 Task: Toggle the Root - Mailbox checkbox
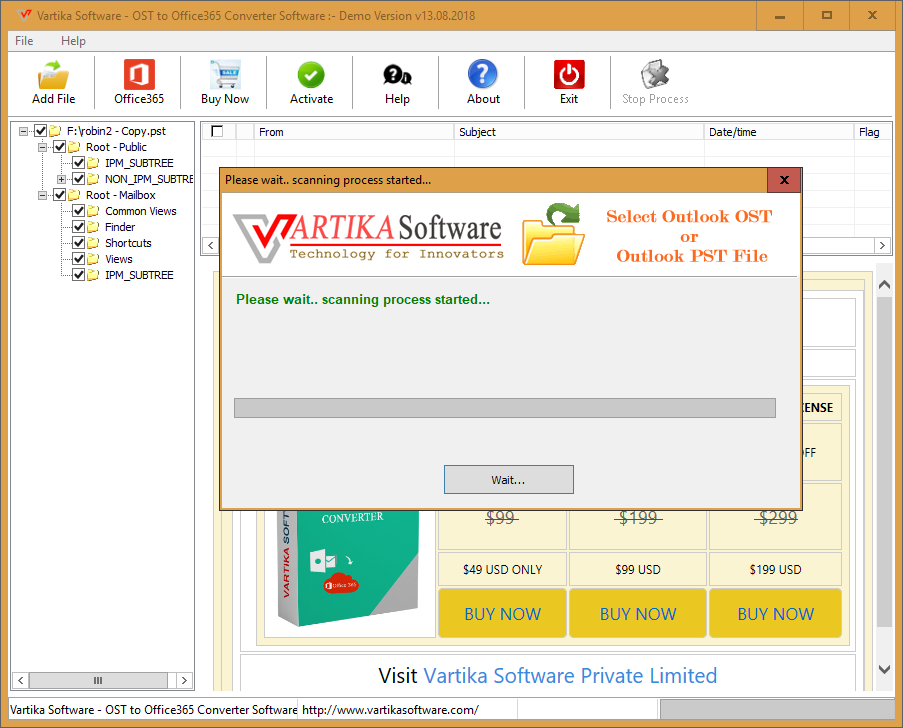59,195
